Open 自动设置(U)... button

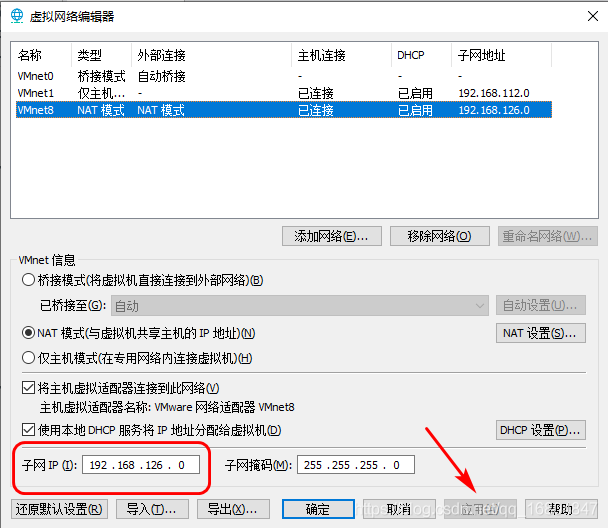(x=541, y=305)
